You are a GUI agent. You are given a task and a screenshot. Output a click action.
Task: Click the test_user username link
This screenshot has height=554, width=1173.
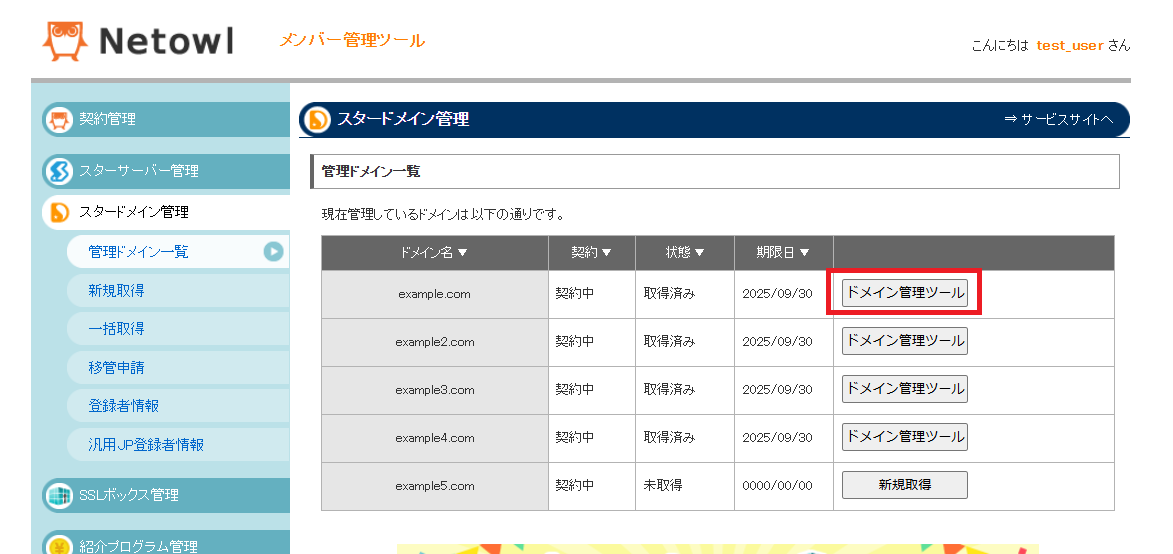point(1070,46)
